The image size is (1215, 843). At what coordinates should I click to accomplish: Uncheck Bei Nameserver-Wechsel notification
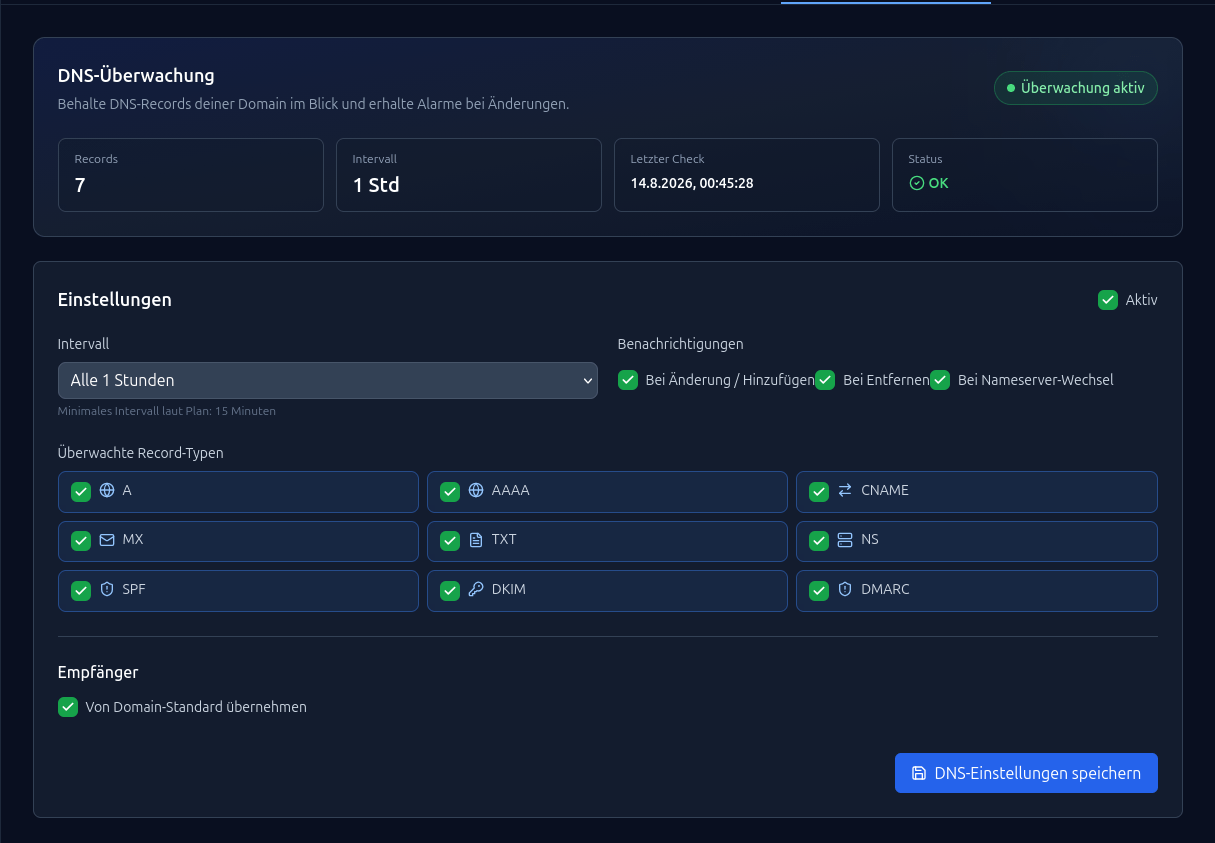coord(940,380)
